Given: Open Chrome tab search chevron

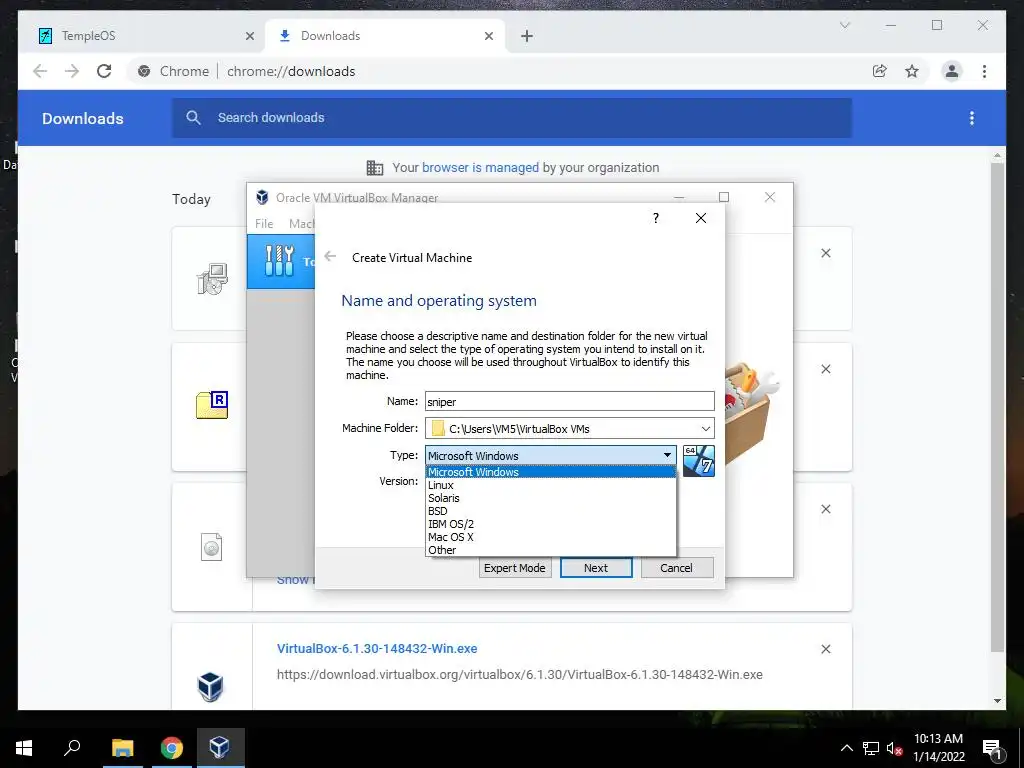Looking at the screenshot, I should (x=844, y=25).
